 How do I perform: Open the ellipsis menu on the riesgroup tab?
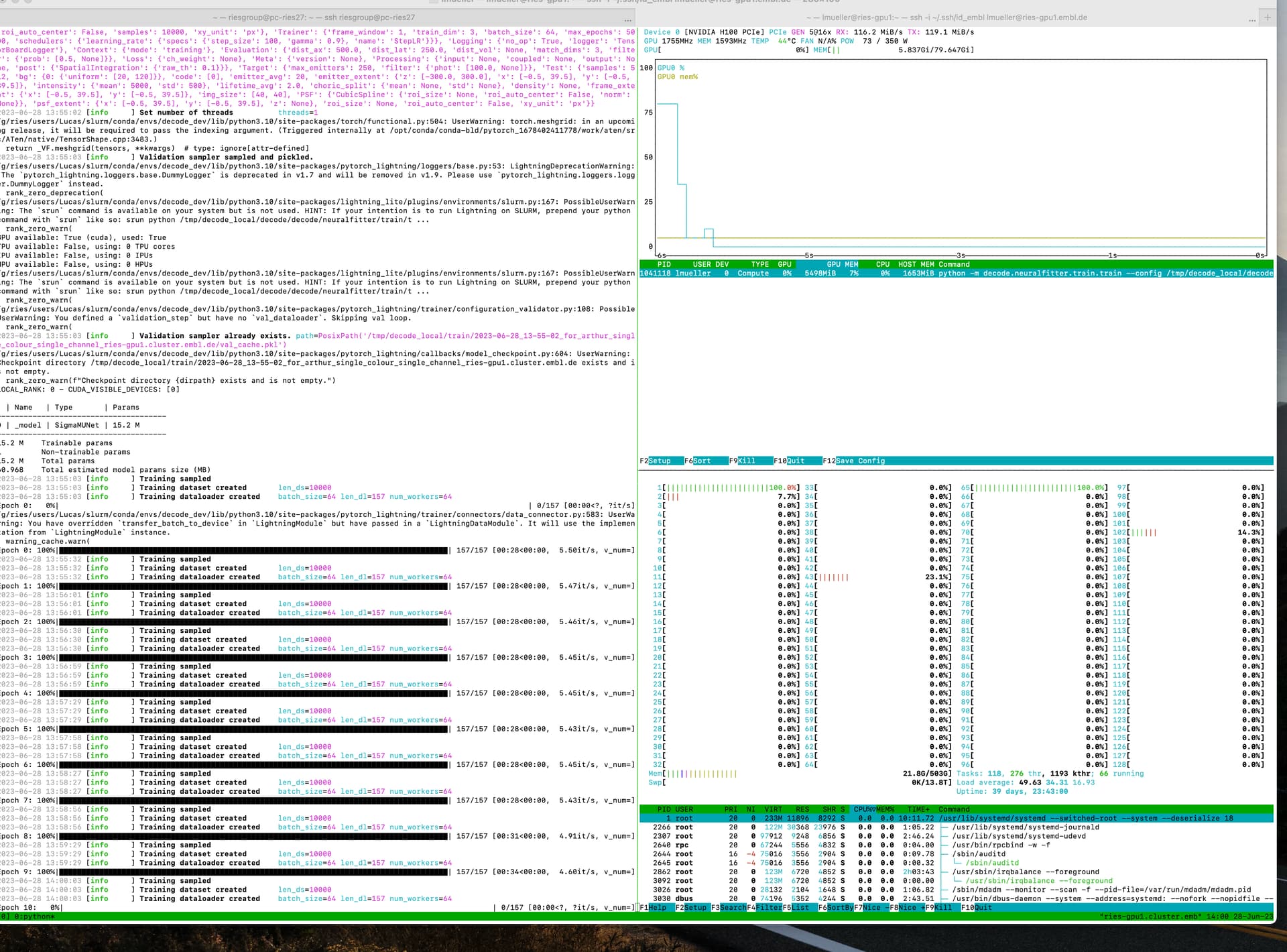click(627, 19)
